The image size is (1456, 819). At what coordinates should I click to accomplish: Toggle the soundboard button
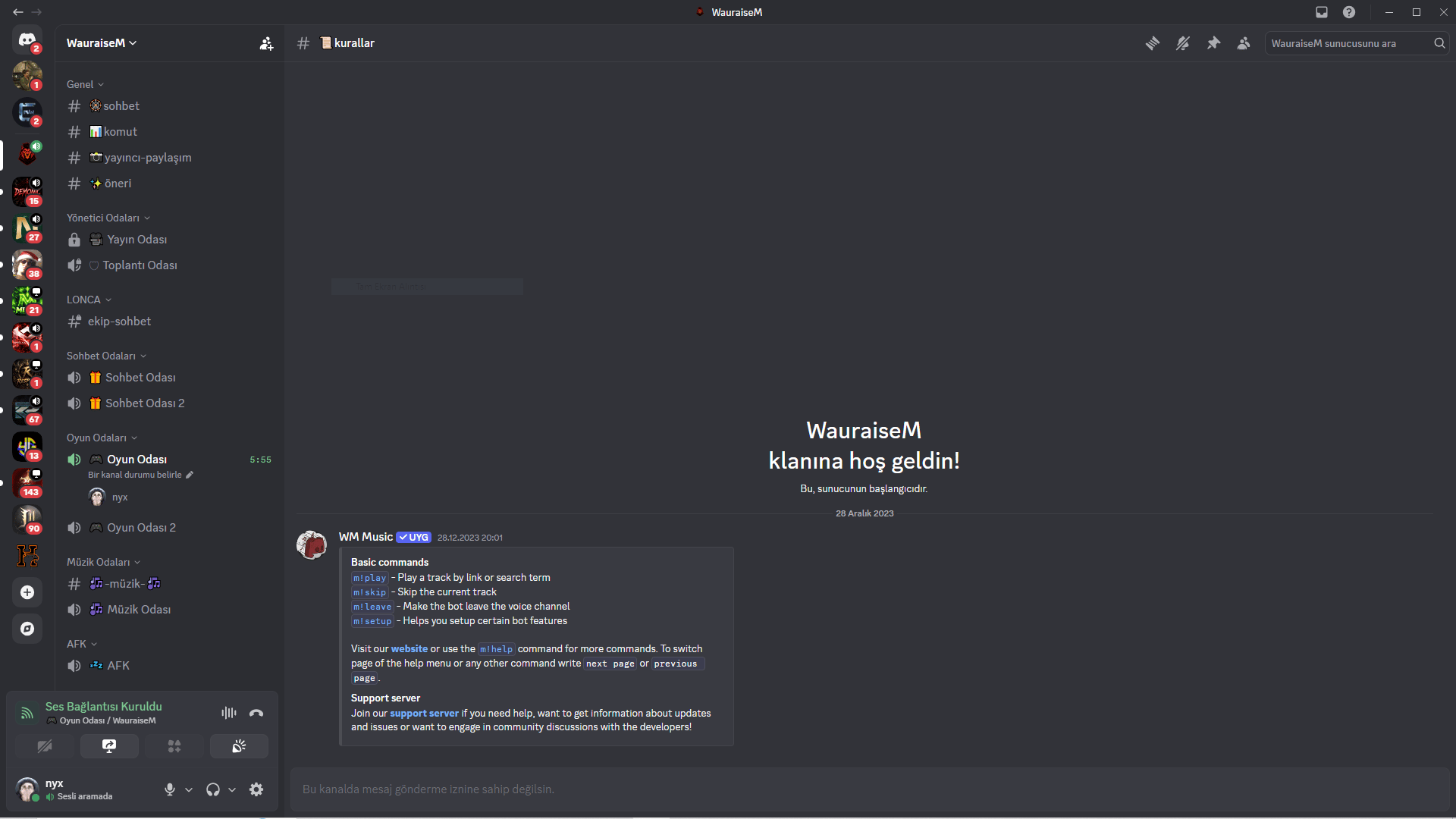[x=239, y=746]
